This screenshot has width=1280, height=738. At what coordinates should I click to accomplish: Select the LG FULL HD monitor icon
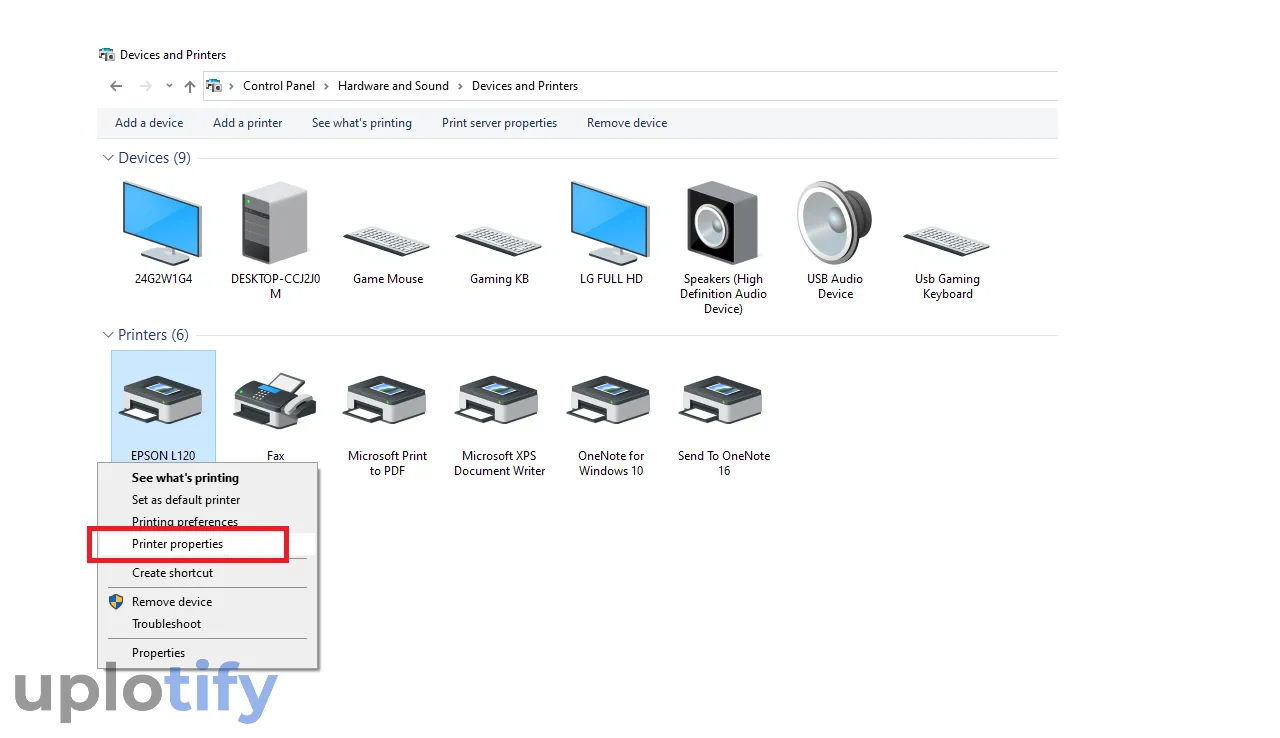610,223
